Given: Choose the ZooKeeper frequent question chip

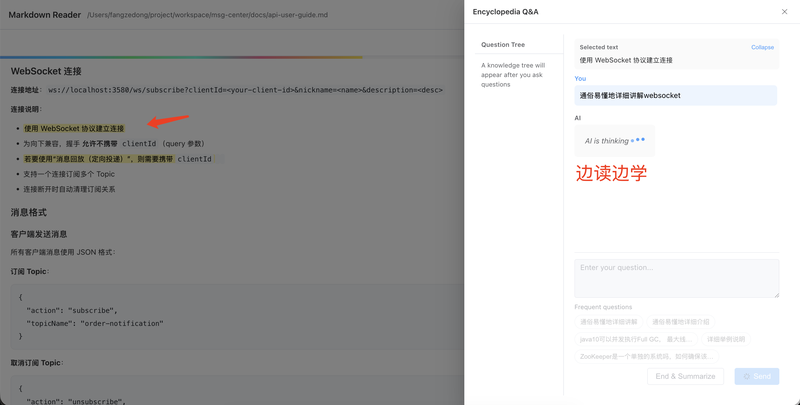Looking at the screenshot, I should point(646,357).
